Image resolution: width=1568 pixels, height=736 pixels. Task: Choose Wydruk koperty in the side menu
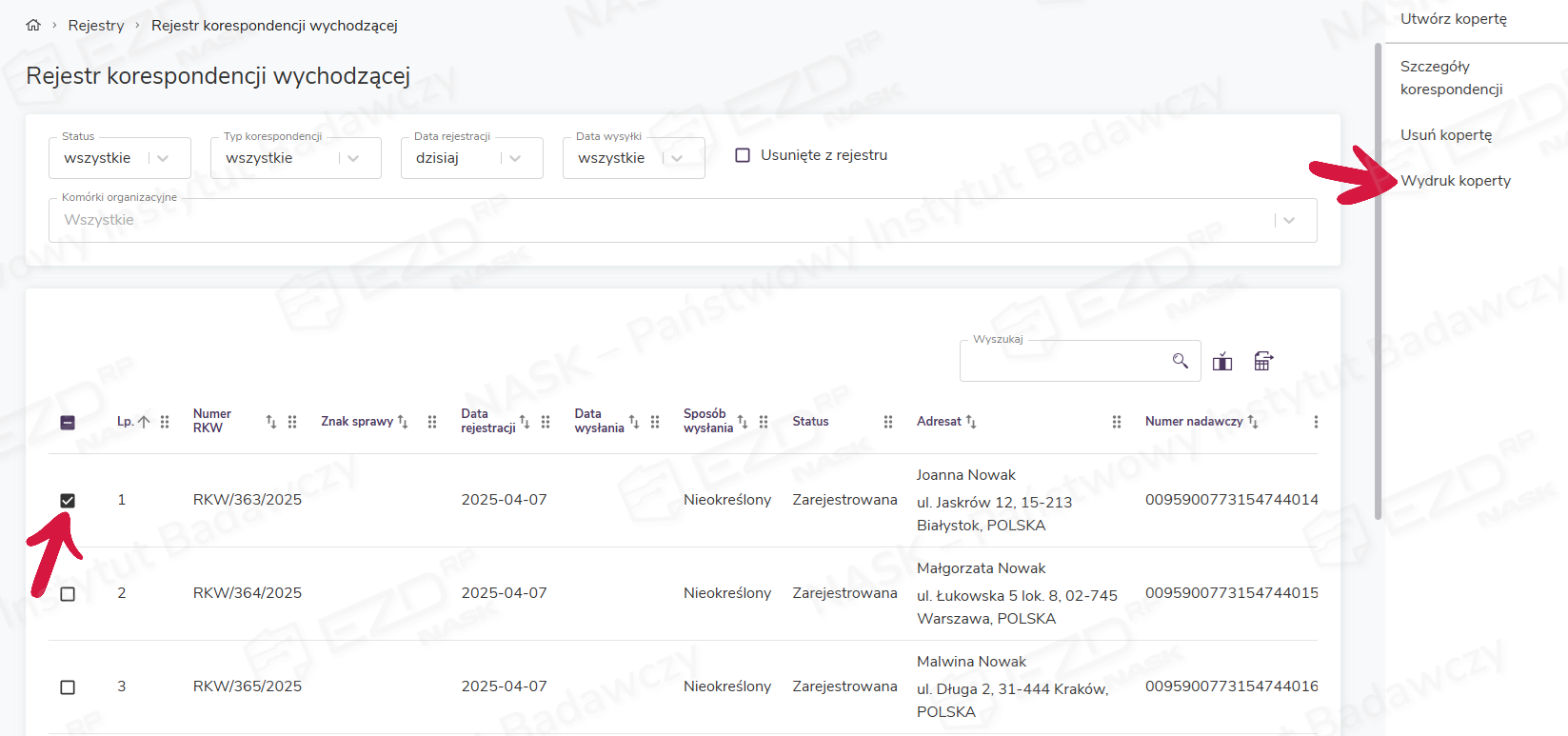point(1455,181)
